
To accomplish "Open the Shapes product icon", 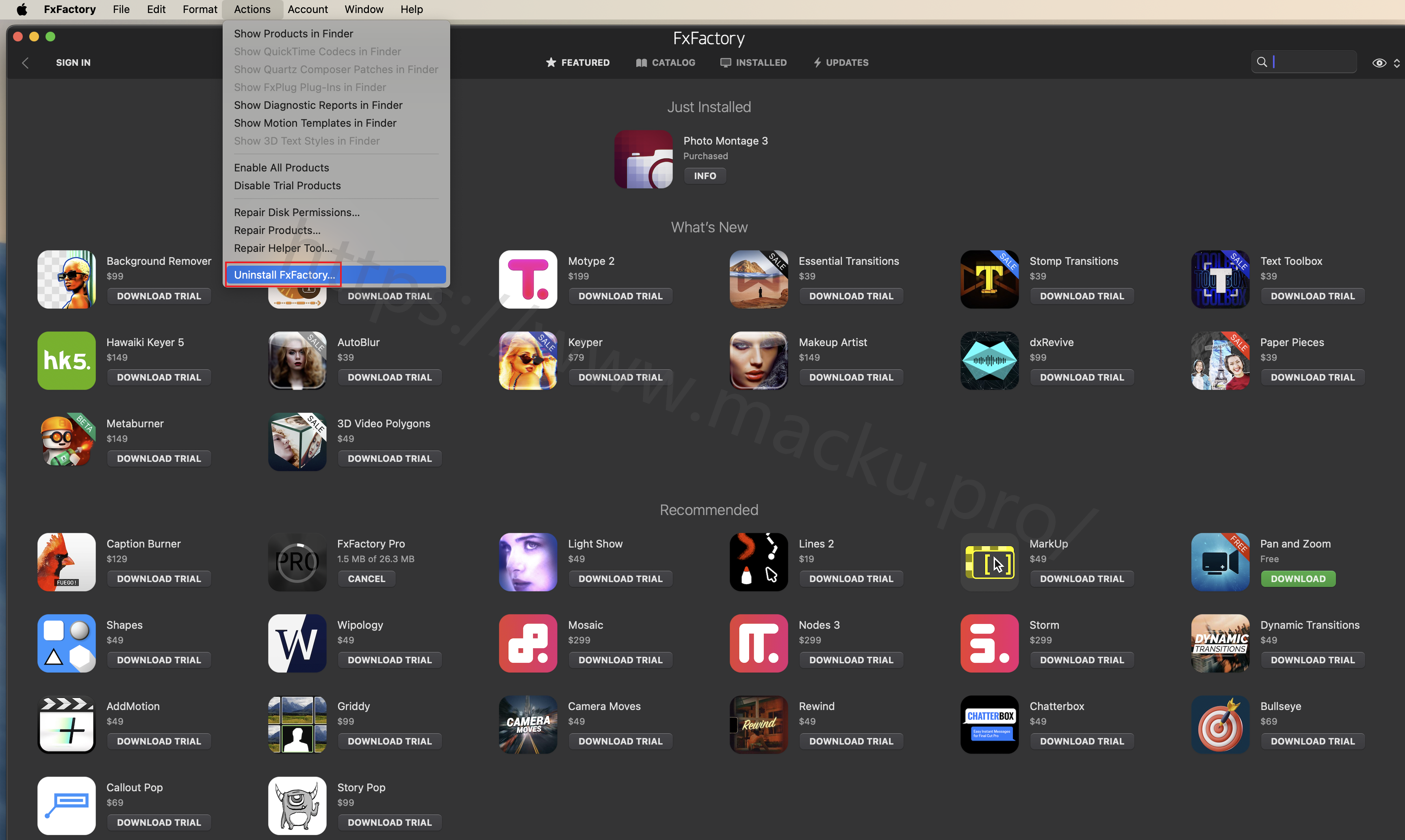I will tap(66, 643).
